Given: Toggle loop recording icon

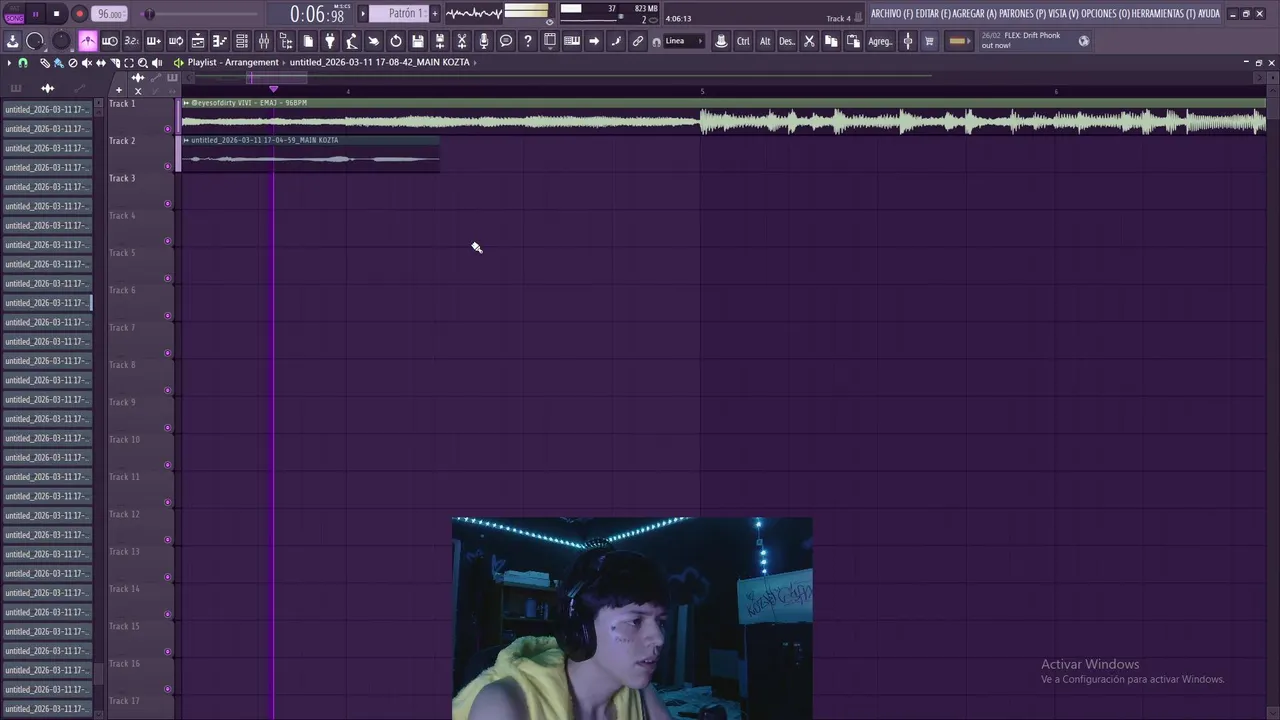Looking at the screenshot, I should click(176, 41).
